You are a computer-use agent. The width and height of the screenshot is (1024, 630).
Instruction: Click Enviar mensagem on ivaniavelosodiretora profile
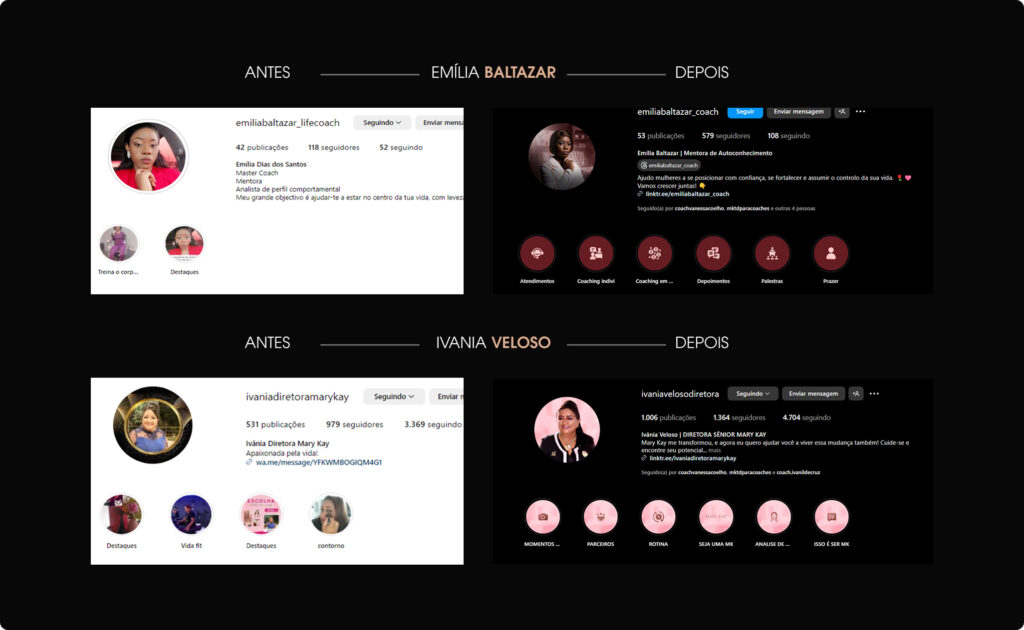pos(813,394)
